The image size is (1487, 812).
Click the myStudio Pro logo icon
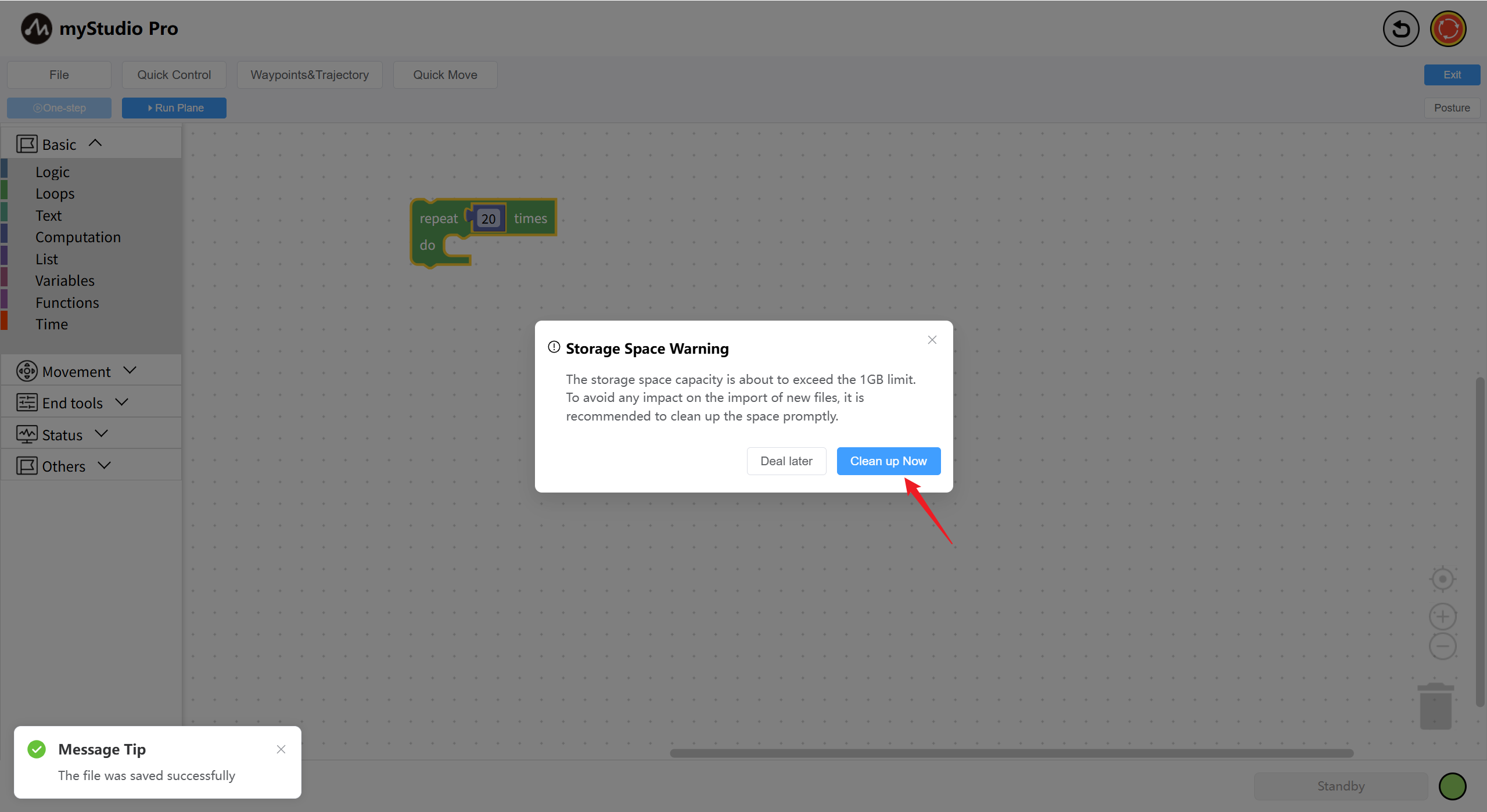pyautogui.click(x=36, y=28)
